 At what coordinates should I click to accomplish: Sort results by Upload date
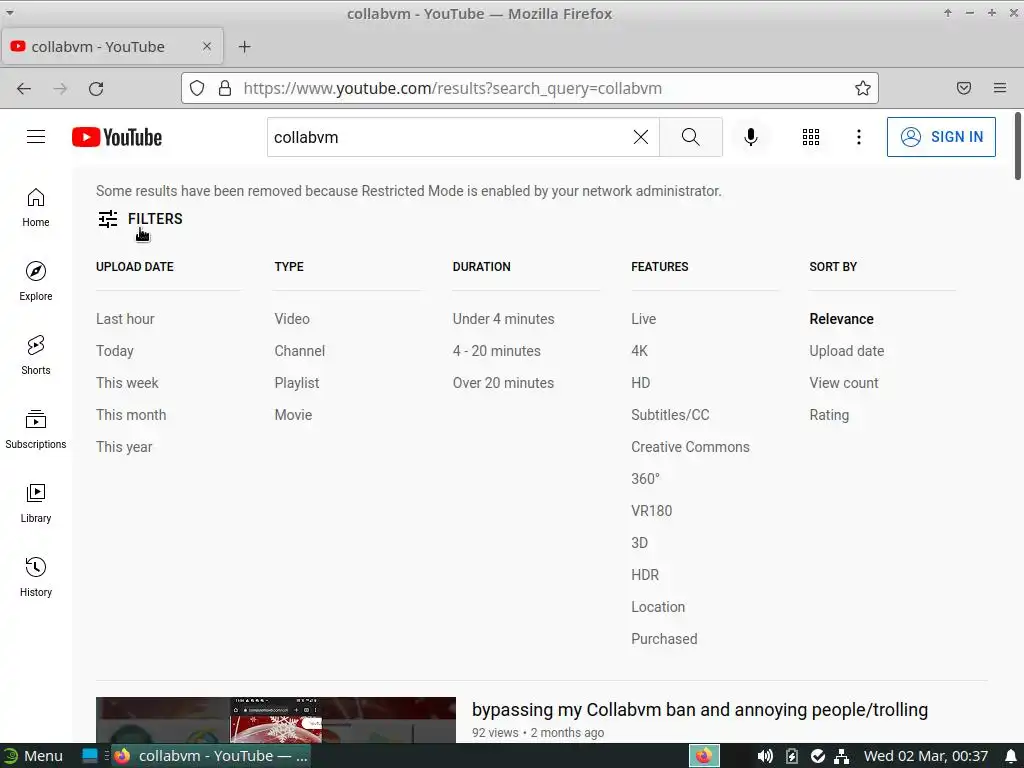pos(846,351)
